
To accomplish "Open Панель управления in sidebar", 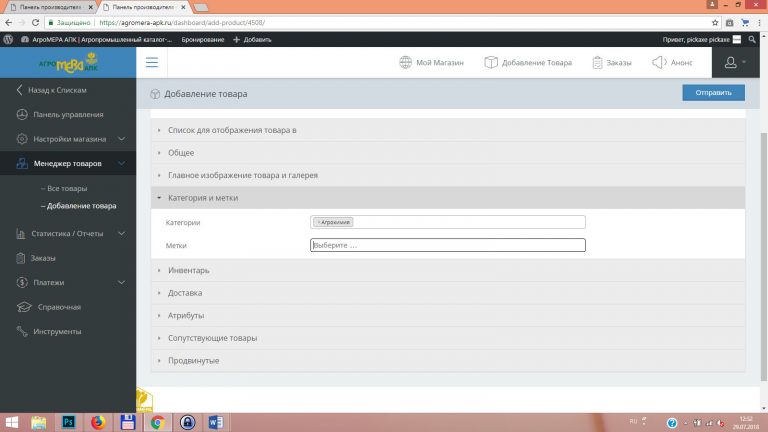I will (67, 114).
